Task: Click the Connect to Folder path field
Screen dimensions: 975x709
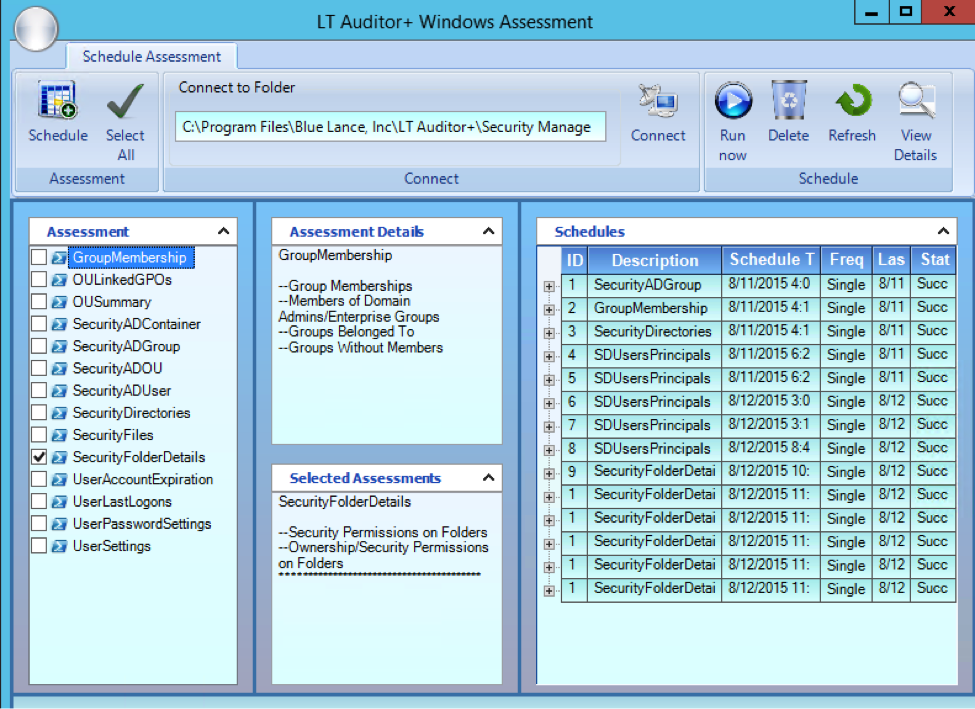Action: (390, 127)
